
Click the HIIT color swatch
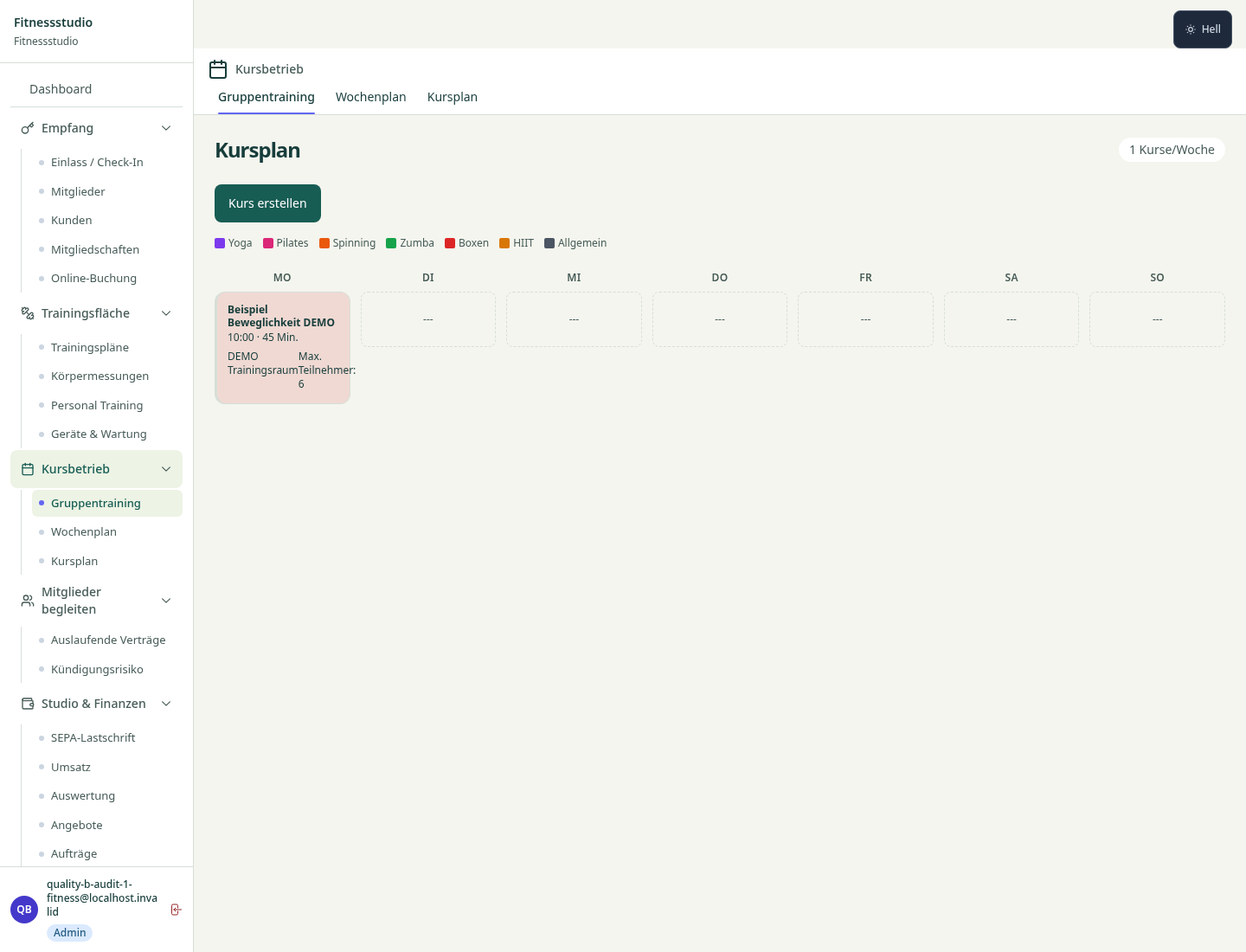click(504, 243)
